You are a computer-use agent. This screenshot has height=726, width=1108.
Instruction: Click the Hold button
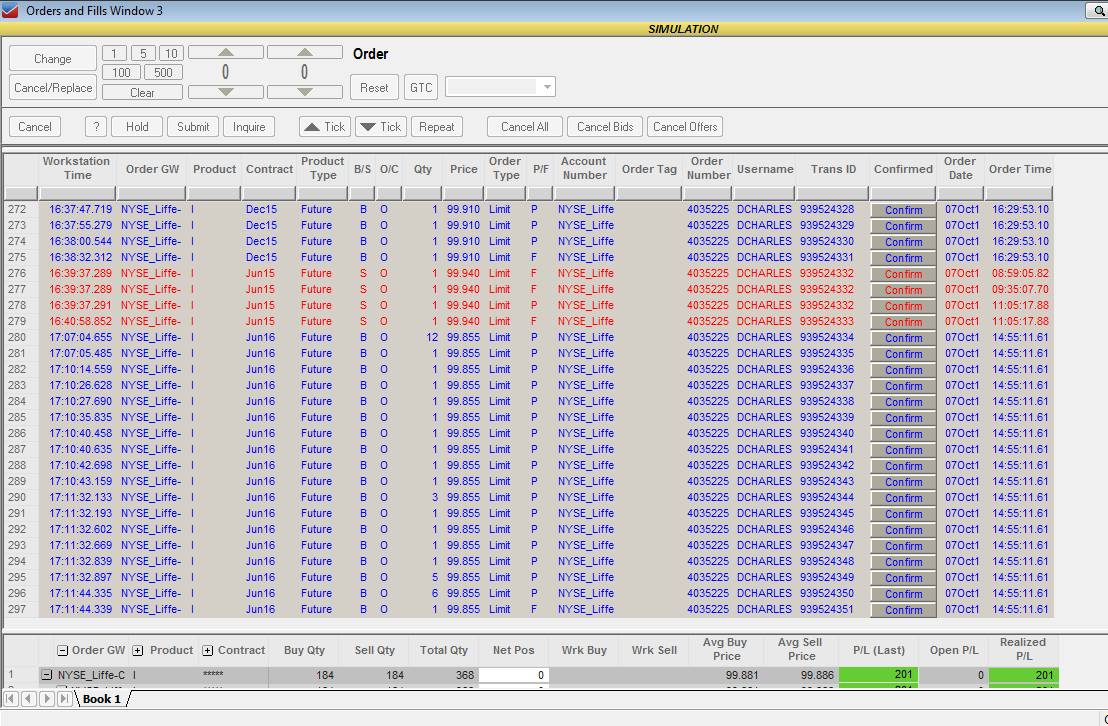tap(137, 127)
